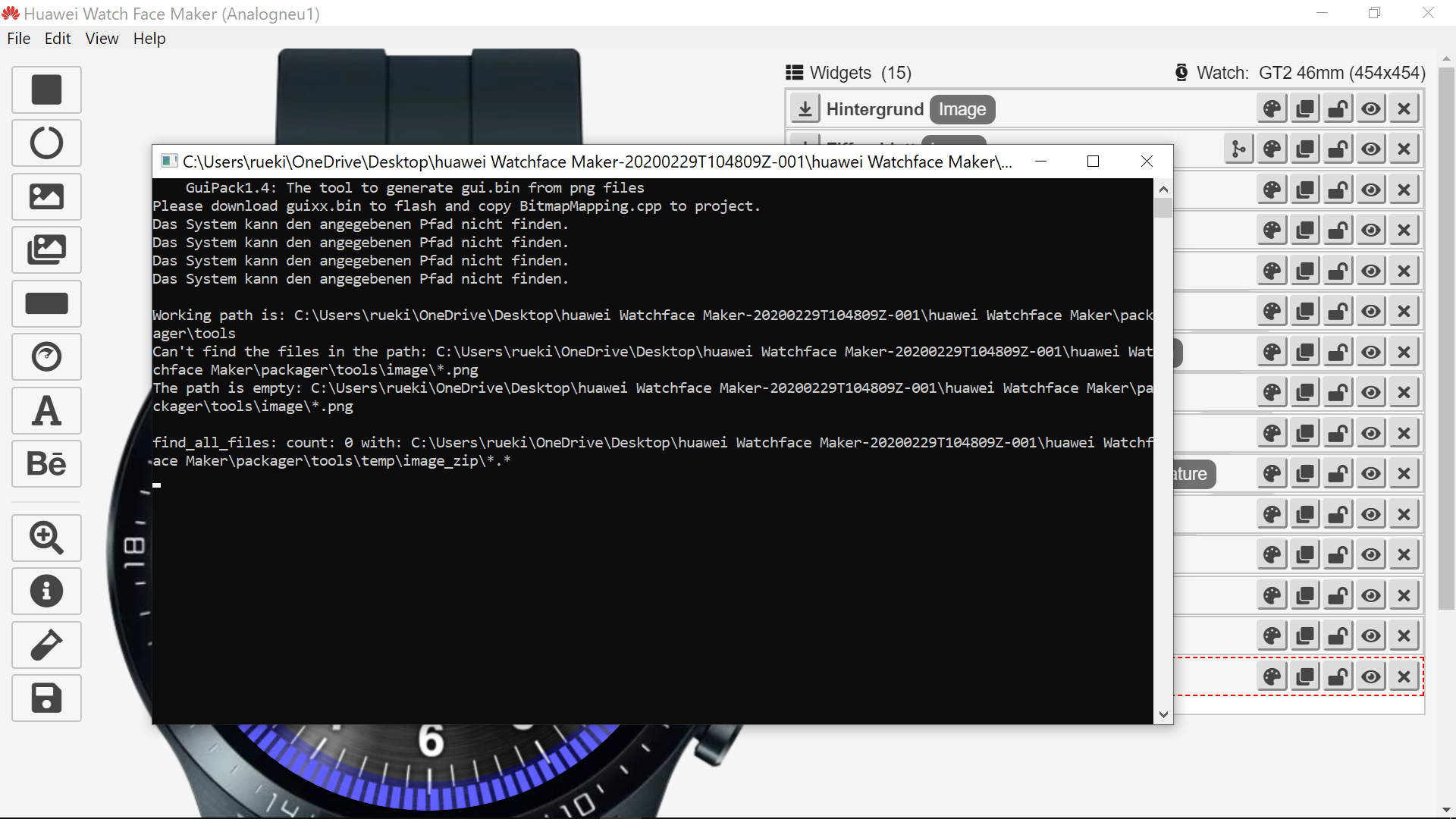The height and width of the screenshot is (819, 1456).
Task: Toggle lock on the 'ature' tag row
Action: tap(1338, 474)
